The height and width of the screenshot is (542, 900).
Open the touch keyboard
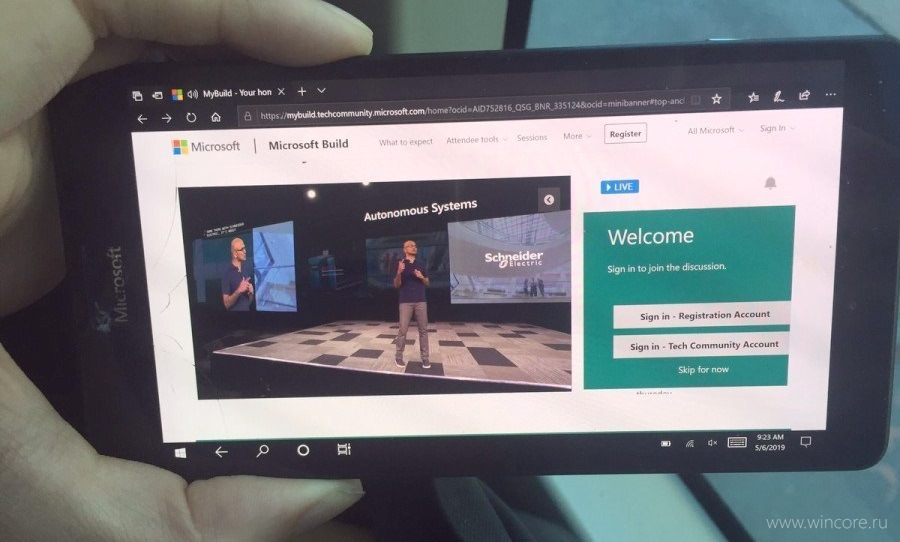737,442
